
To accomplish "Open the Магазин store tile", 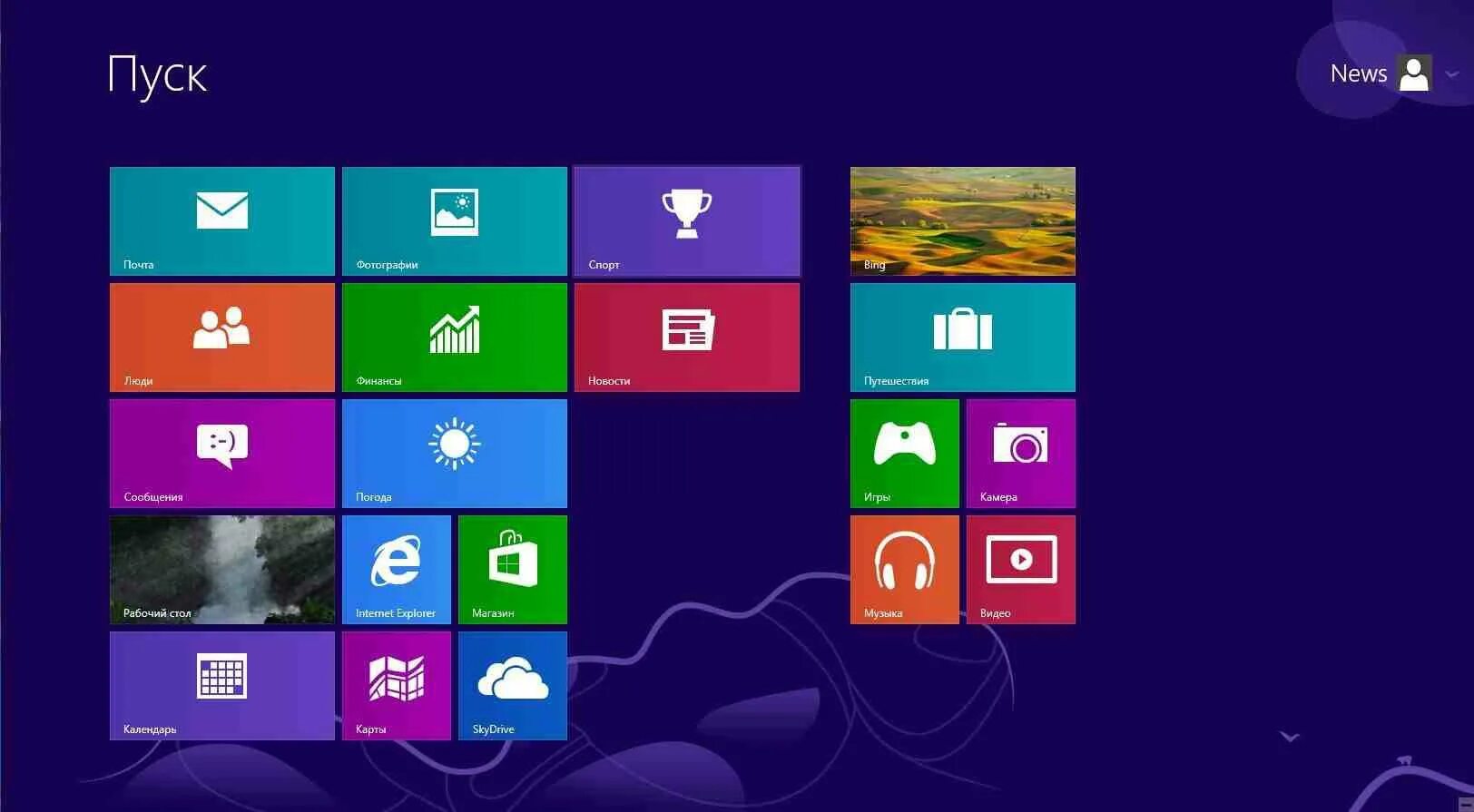I will pyautogui.click(x=513, y=570).
